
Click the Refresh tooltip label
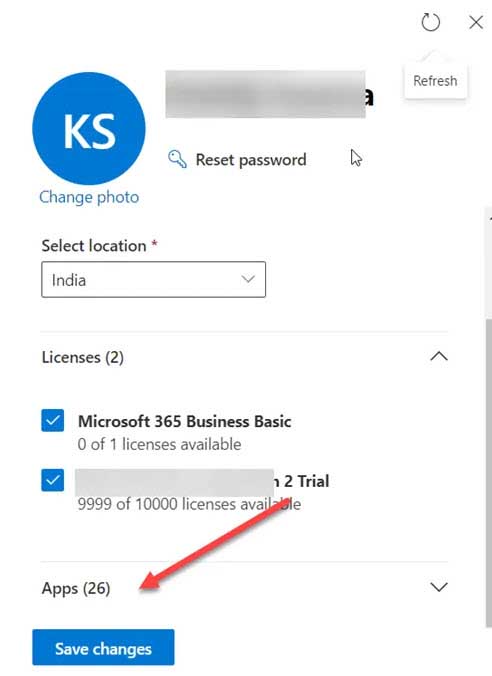click(435, 81)
